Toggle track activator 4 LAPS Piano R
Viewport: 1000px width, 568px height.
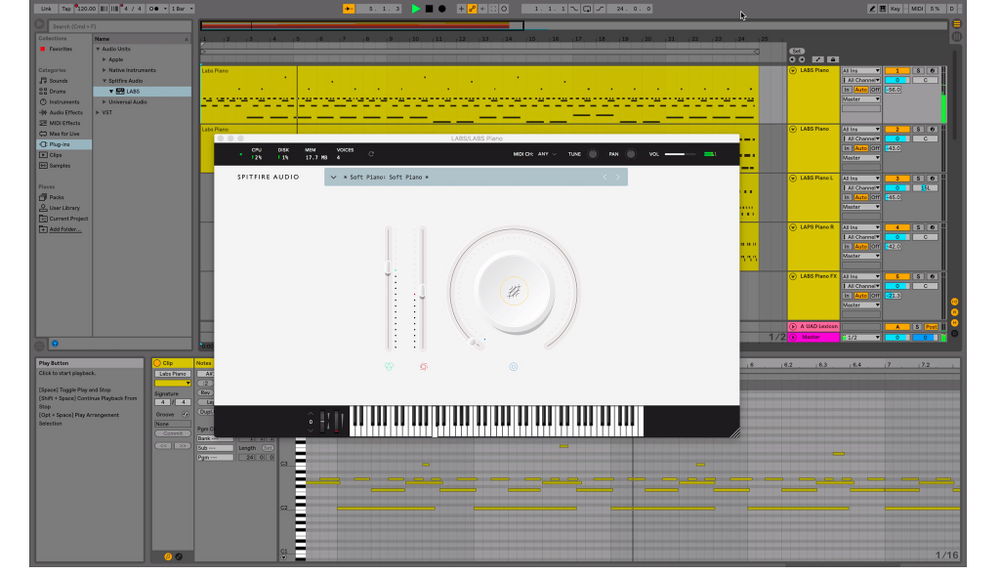pyautogui.click(x=897, y=228)
